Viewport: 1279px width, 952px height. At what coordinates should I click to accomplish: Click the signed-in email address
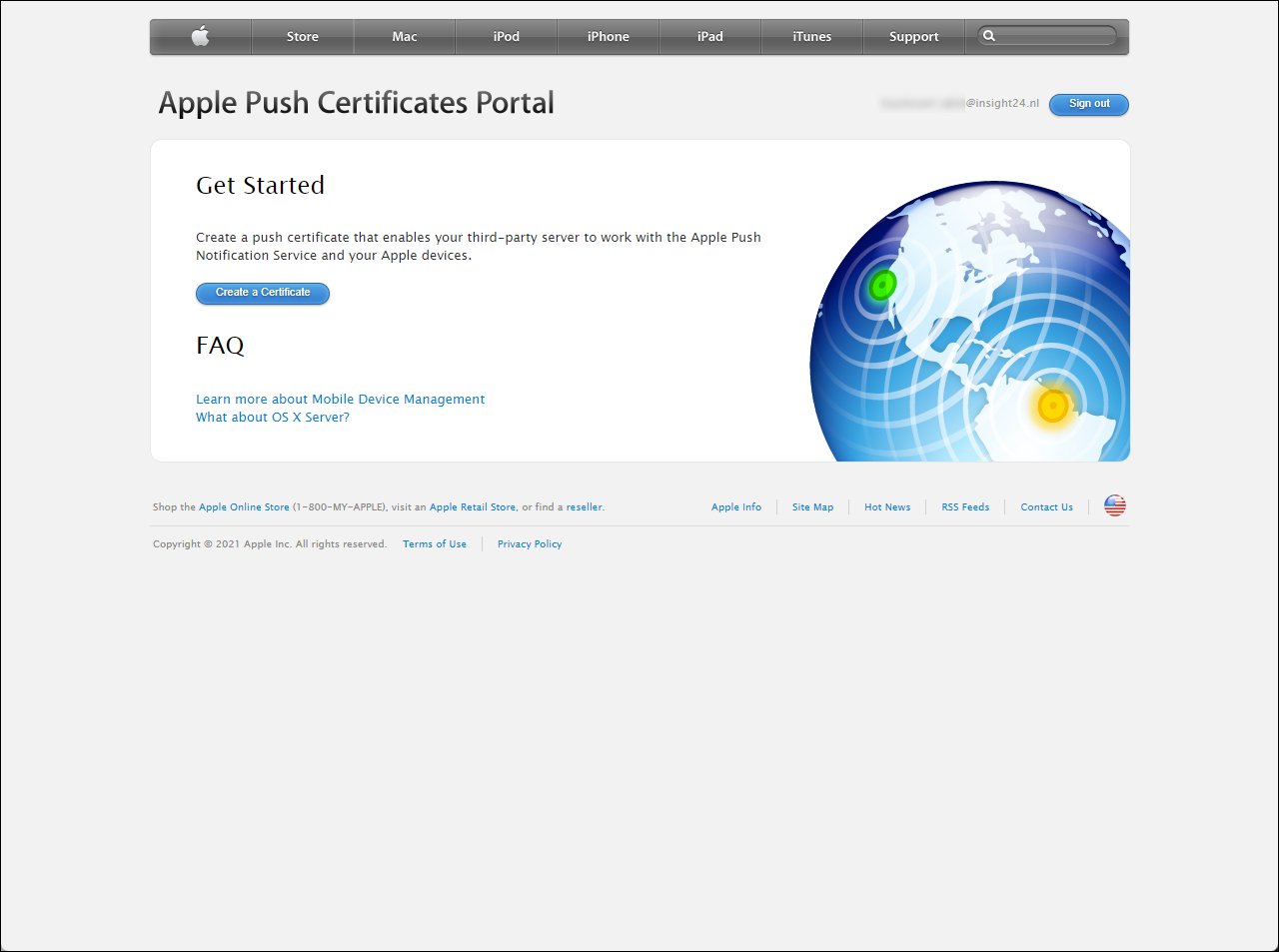click(959, 103)
